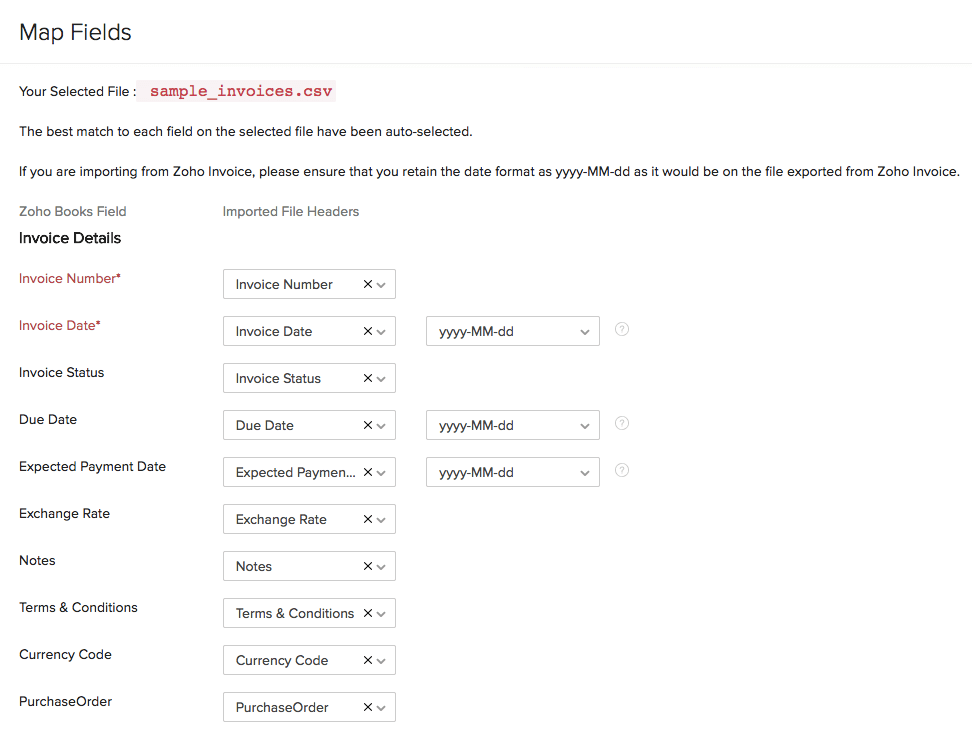Screen dimensions: 972x729
Task: Clear the Notes field mapping
Action: click(x=367, y=567)
